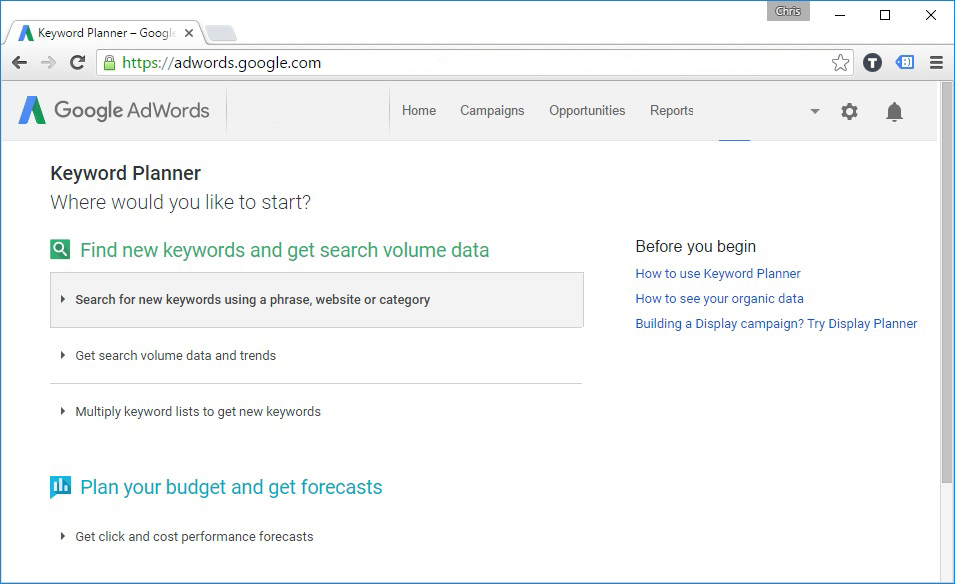The height and width of the screenshot is (584, 955).
Task: Open How to see your organic data link
Action: [x=719, y=298]
